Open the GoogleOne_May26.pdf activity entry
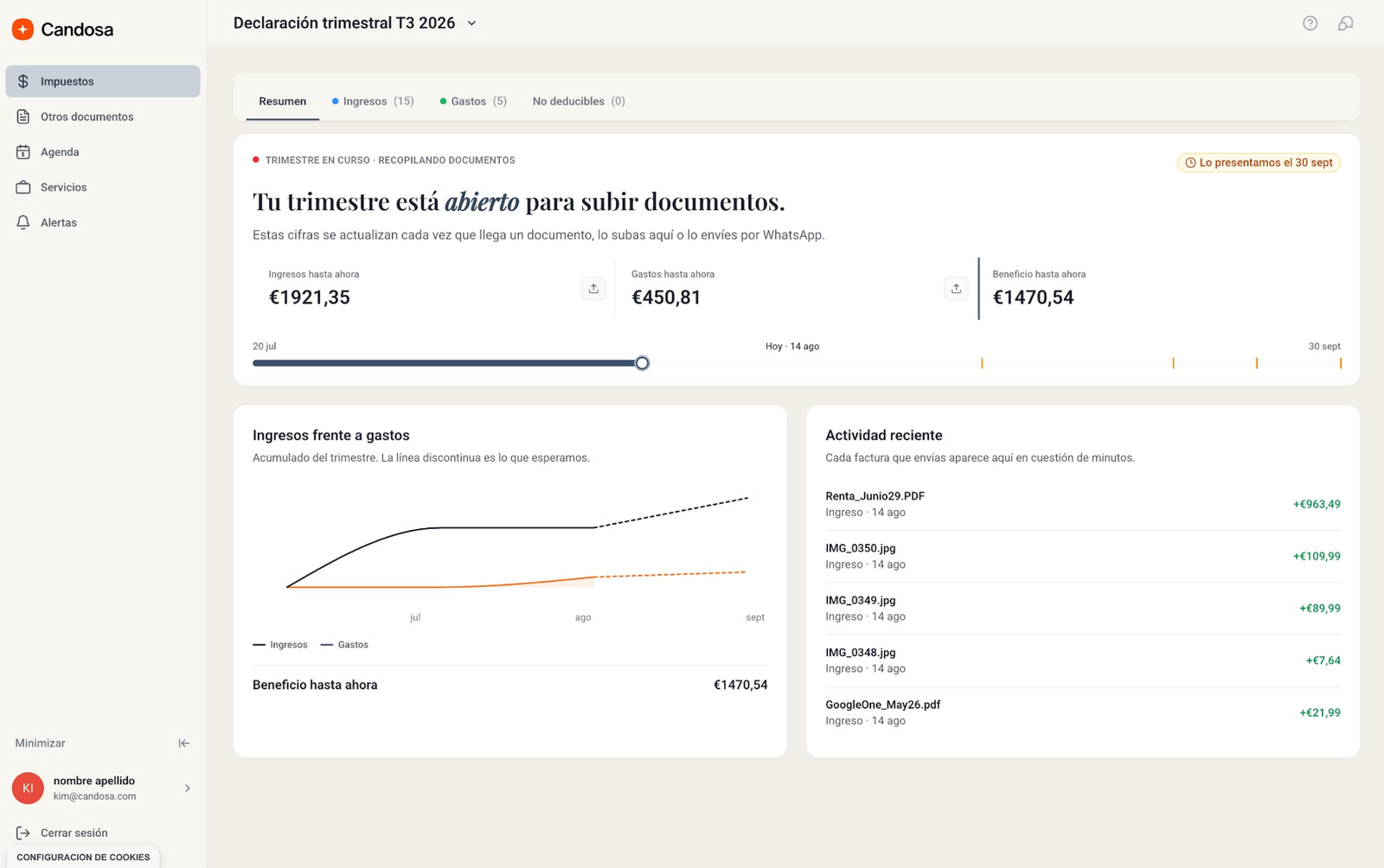Image resolution: width=1384 pixels, height=868 pixels. pyautogui.click(x=1083, y=712)
